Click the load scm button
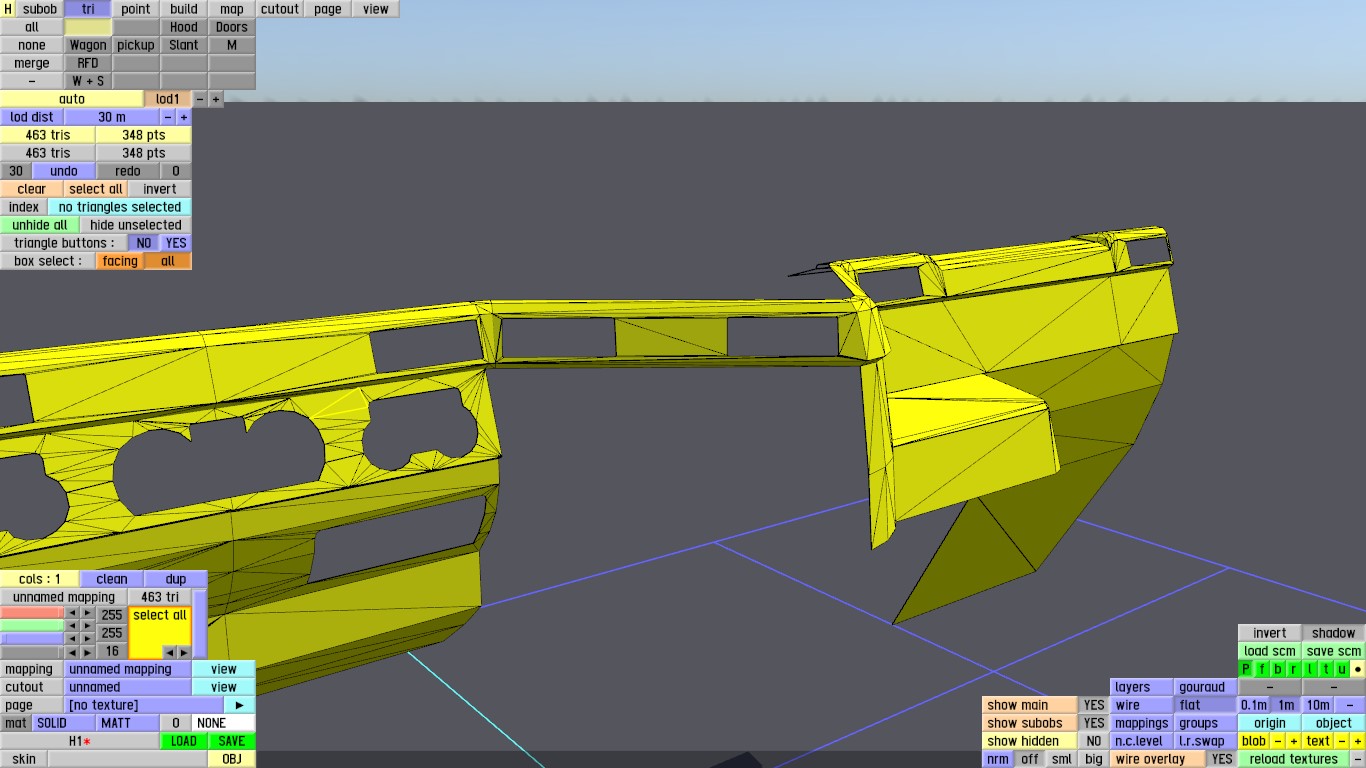The width and height of the screenshot is (1366, 768). click(x=1270, y=651)
